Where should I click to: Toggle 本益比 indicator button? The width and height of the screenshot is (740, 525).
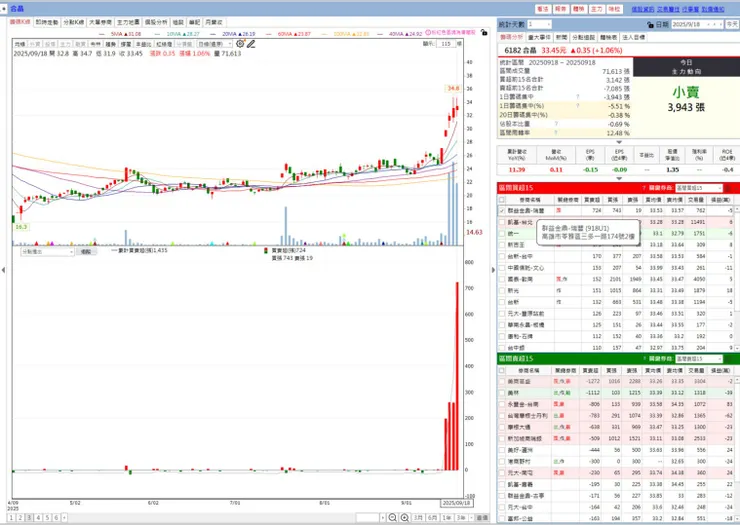coord(143,44)
